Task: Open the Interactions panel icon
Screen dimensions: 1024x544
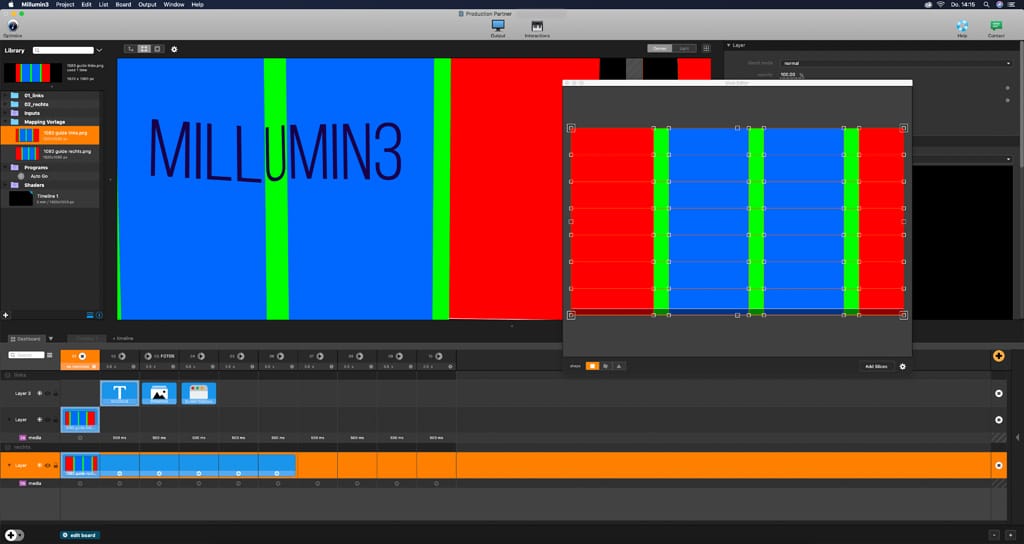Action: coord(537,26)
